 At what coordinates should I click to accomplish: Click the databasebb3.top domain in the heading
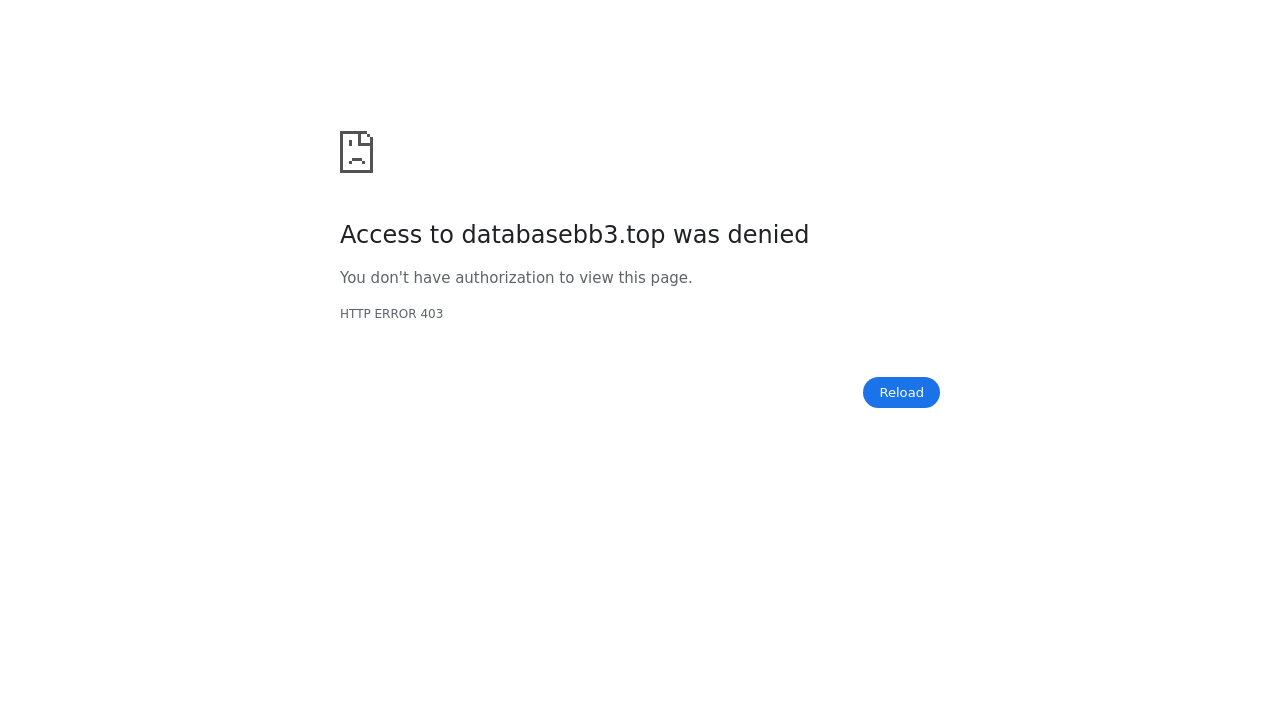pos(563,235)
